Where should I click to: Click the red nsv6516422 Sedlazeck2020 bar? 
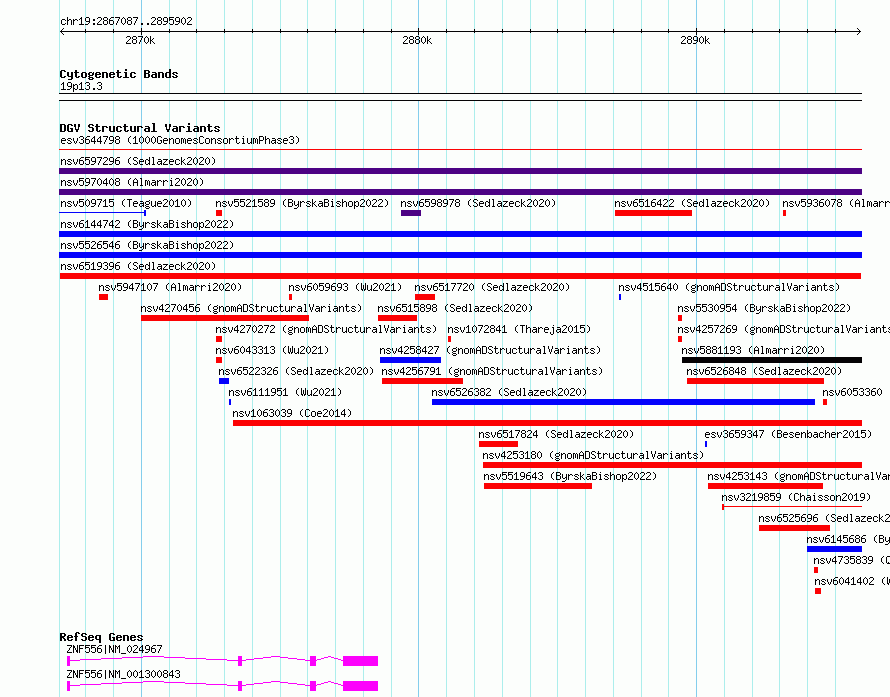pyautogui.click(x=653, y=213)
